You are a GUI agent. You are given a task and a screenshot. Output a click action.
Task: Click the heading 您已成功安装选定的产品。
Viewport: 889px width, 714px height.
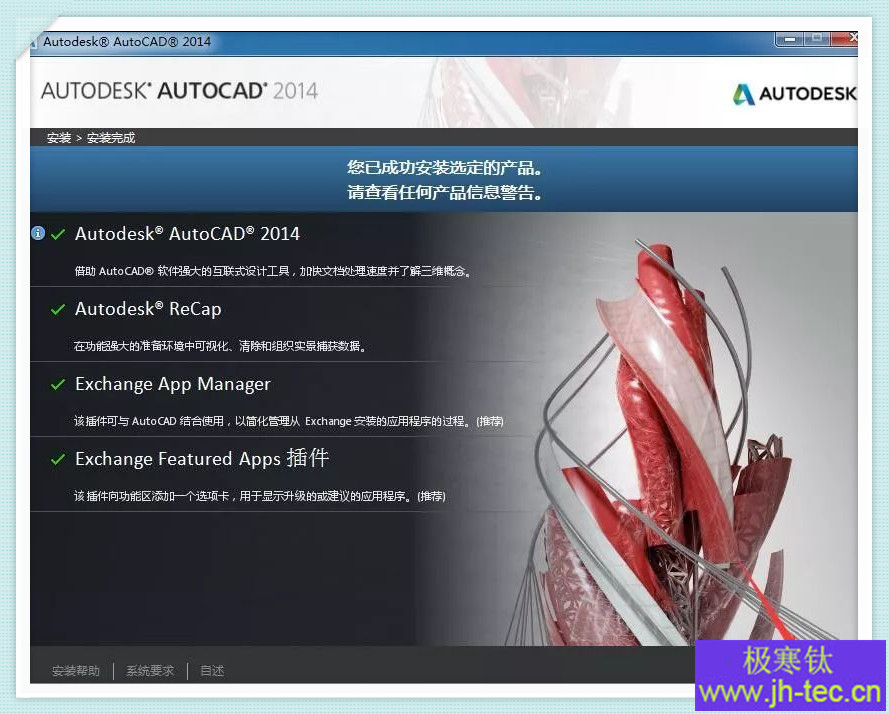click(444, 167)
